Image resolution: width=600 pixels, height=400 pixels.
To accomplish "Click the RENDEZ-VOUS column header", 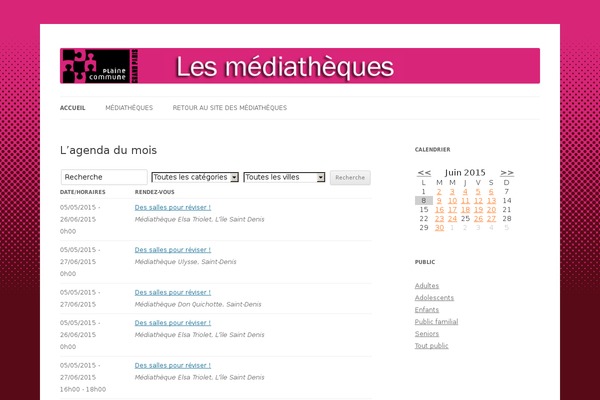I will point(155,192).
